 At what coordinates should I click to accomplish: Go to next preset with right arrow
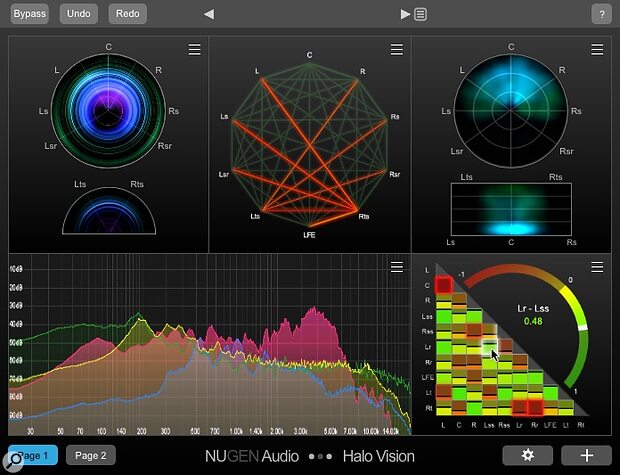pyautogui.click(x=405, y=15)
